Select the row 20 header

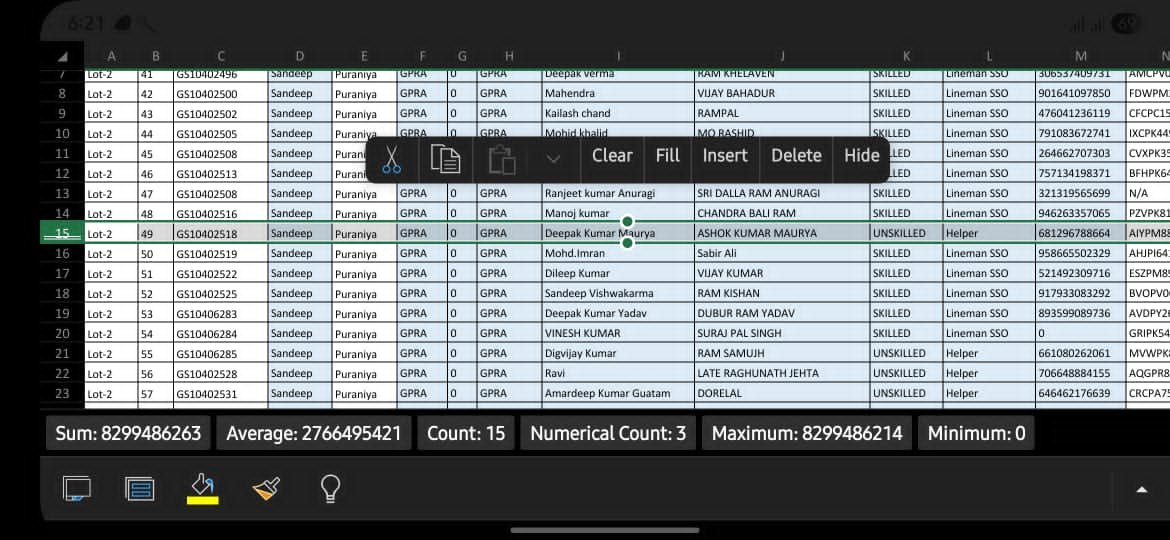coord(62,333)
